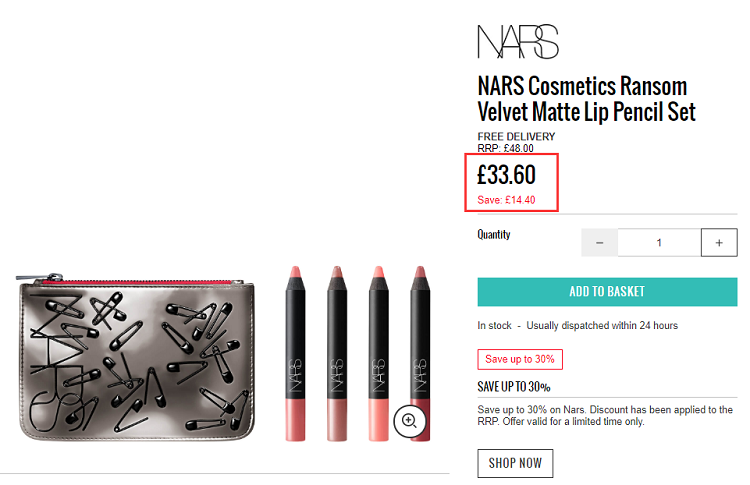Click the 'SAVE UP TO 30%' offer heading
The height and width of the screenshot is (485, 750).
[x=514, y=386]
